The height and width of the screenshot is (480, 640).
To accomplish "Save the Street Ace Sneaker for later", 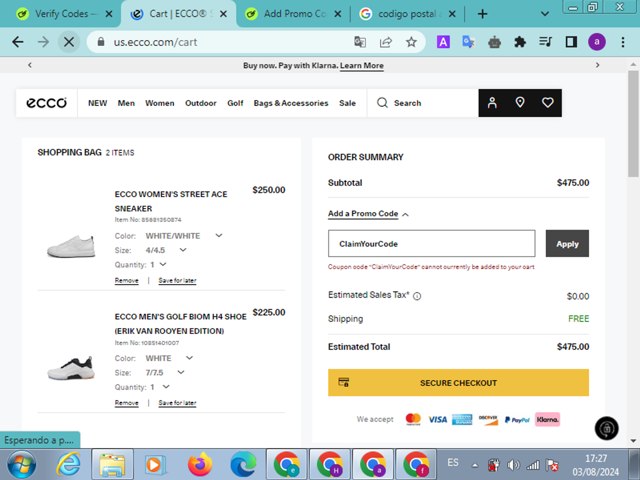I will (177, 280).
